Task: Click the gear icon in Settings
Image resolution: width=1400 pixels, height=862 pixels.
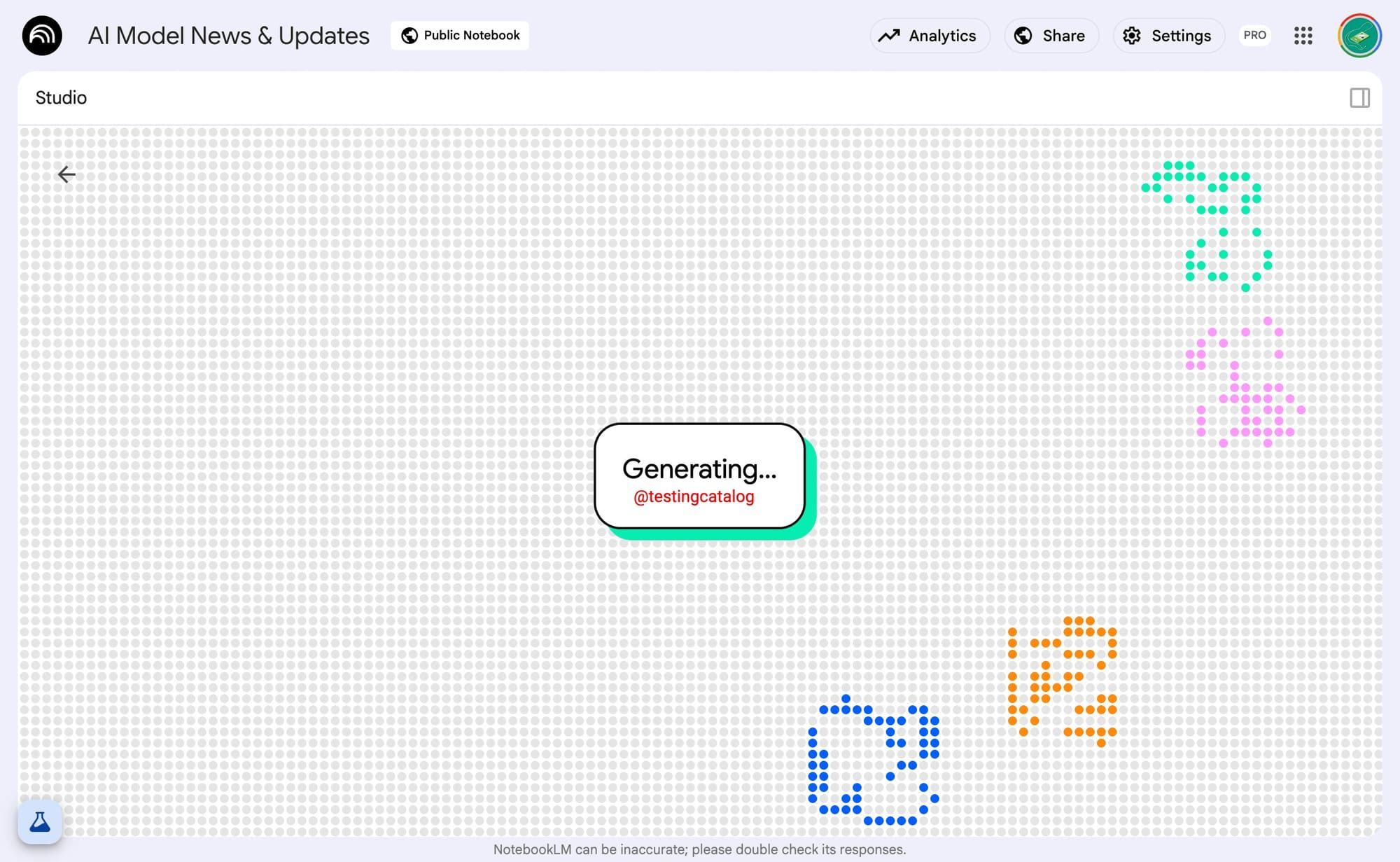Action: click(x=1132, y=36)
